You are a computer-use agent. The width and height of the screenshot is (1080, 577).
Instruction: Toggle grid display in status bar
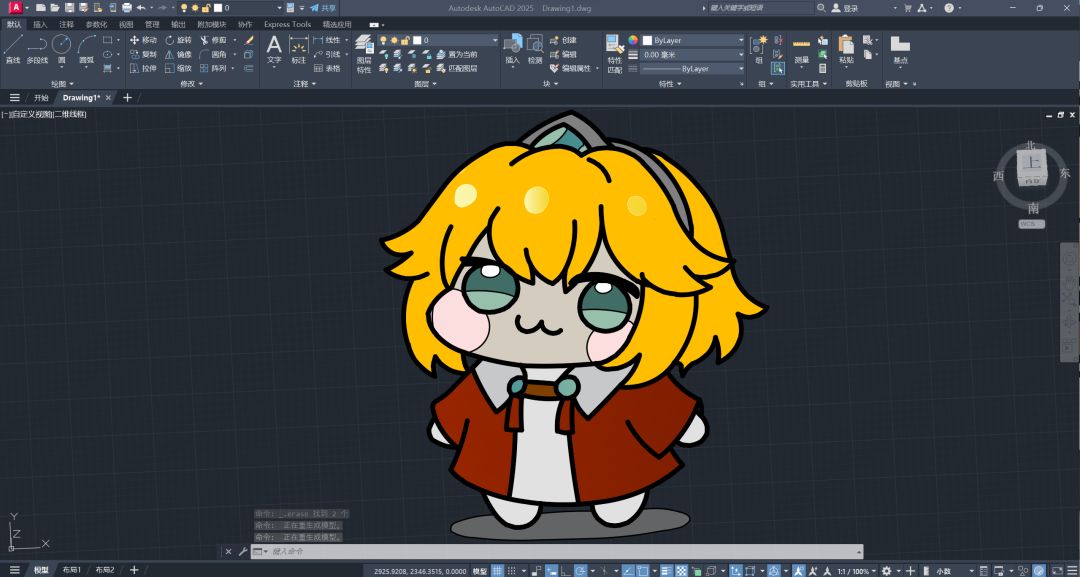[497, 571]
